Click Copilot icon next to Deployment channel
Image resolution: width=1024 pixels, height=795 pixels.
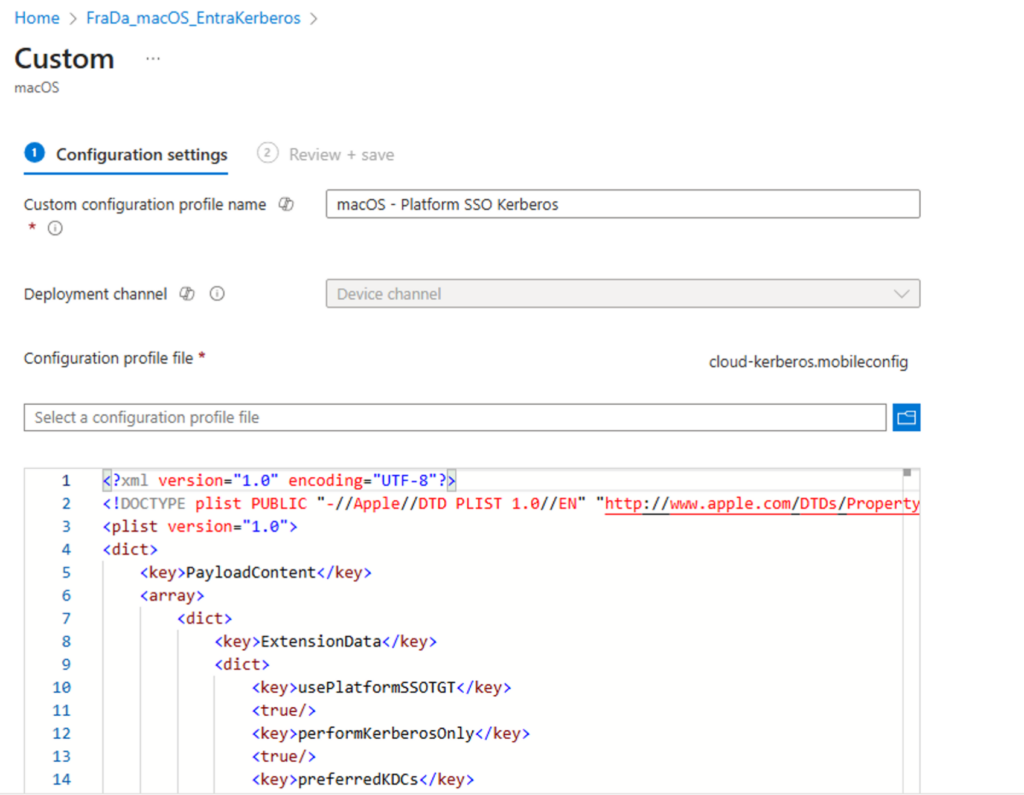(186, 294)
